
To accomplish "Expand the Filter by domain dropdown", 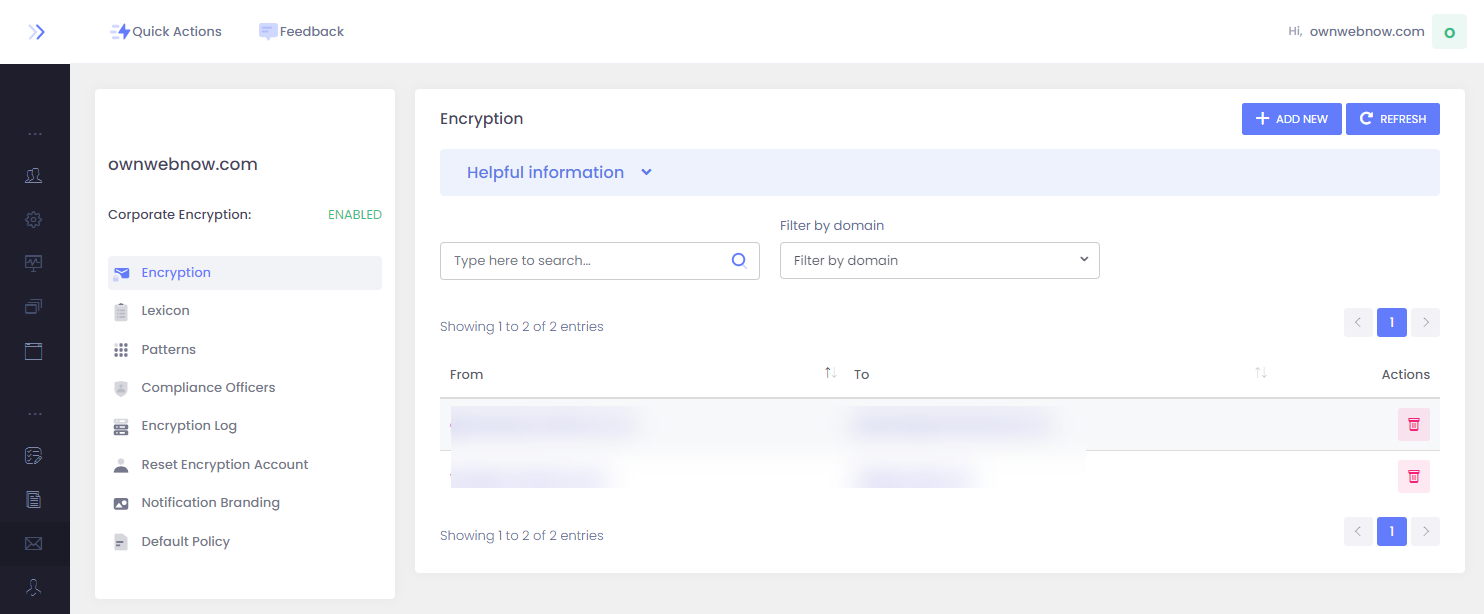I will click(x=938, y=260).
